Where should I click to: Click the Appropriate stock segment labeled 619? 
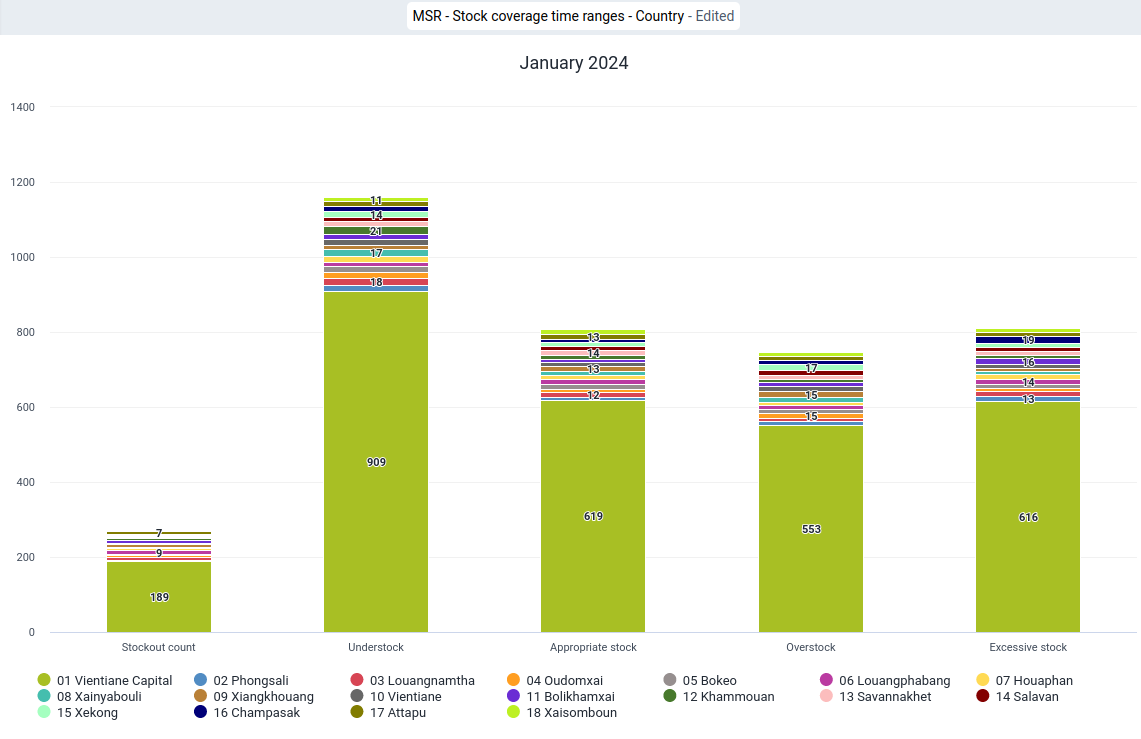coord(593,516)
